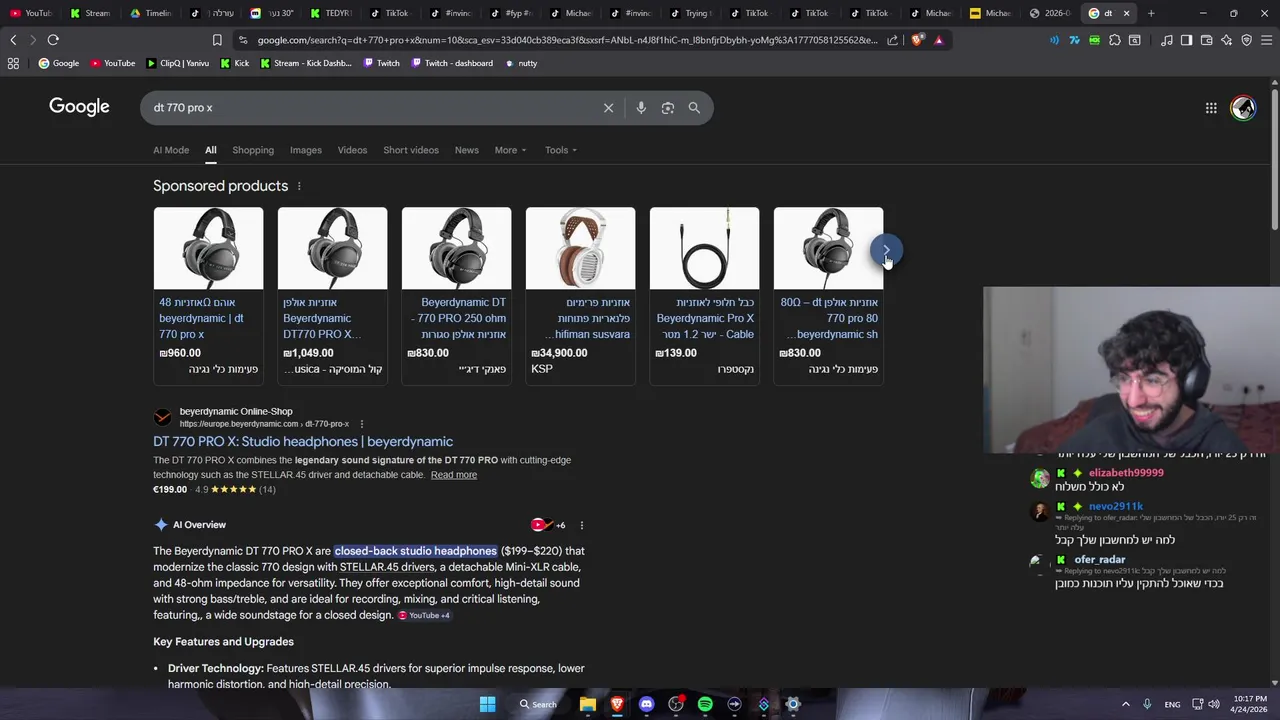Open Spotify from taskbar
Screen dimensions: 1280x720
point(705,704)
